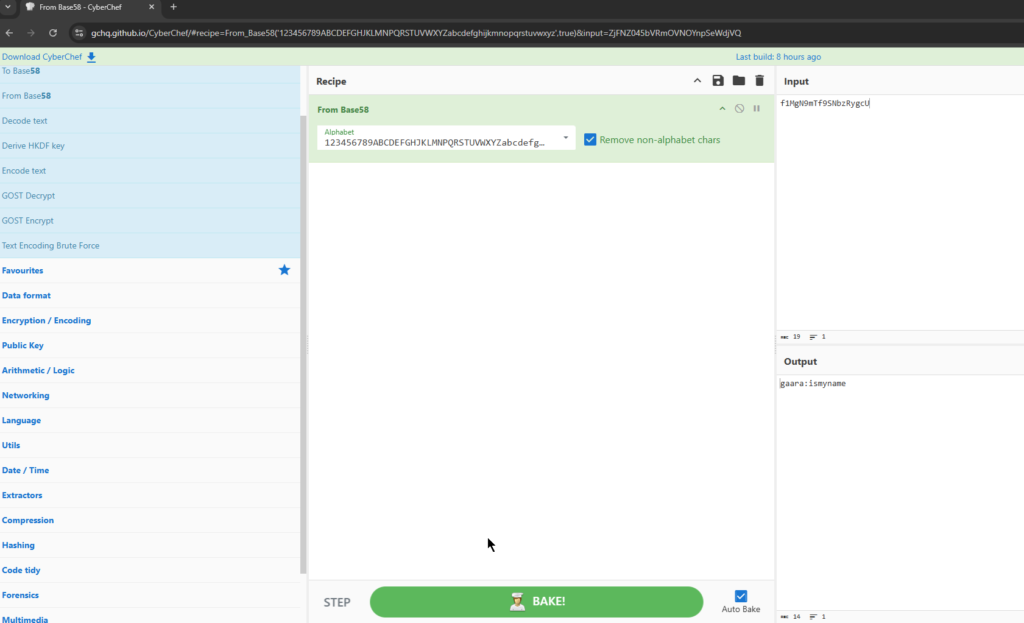Click the Save recipe floppy disk icon

click(718, 81)
